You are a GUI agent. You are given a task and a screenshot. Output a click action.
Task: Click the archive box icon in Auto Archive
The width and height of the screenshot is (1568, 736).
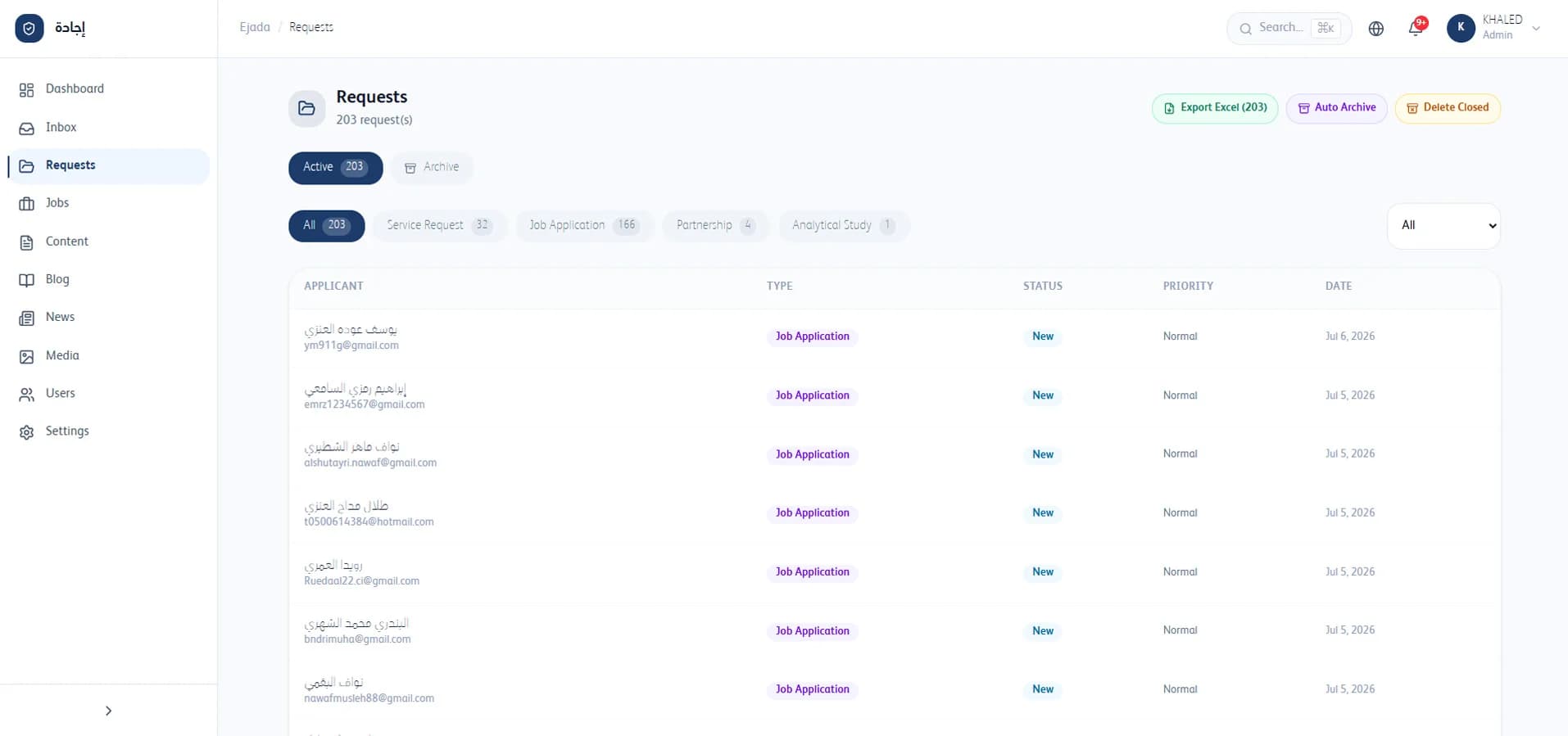coord(1303,108)
